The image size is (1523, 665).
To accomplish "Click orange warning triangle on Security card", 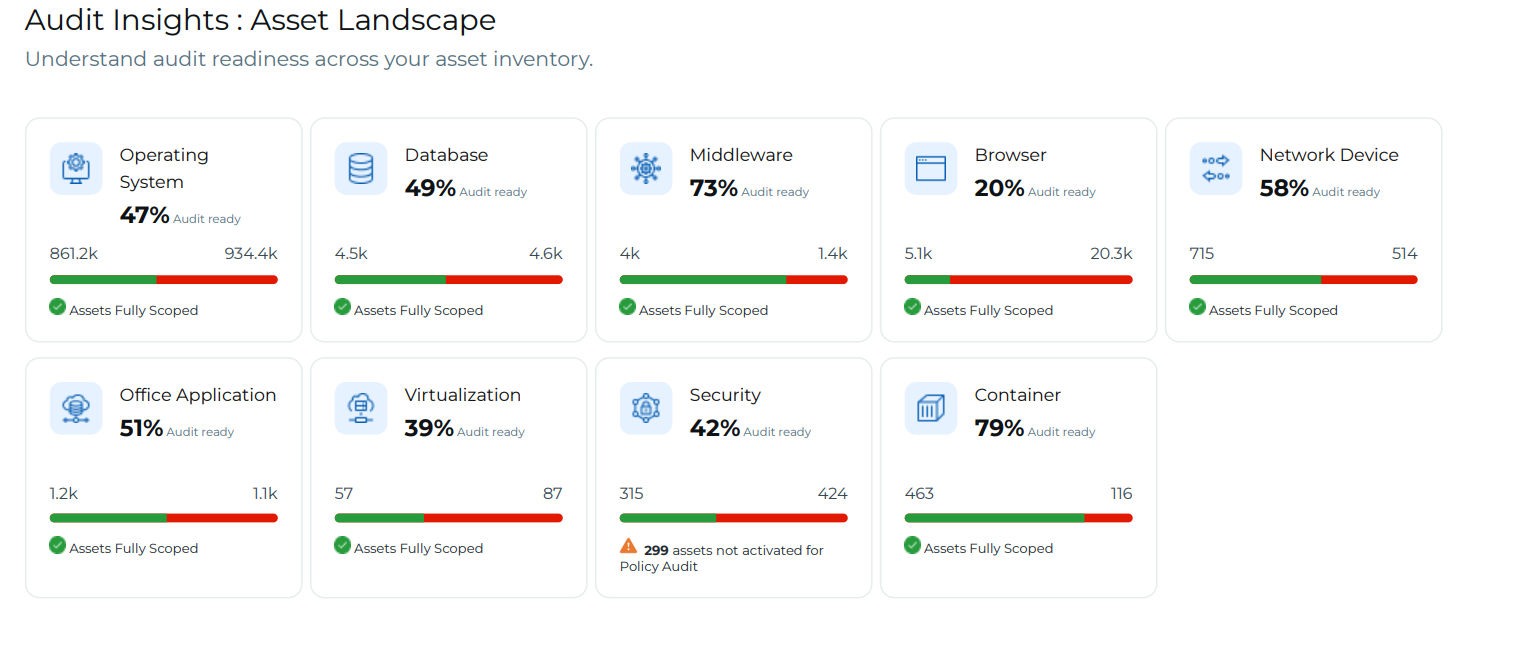I will 628,546.
